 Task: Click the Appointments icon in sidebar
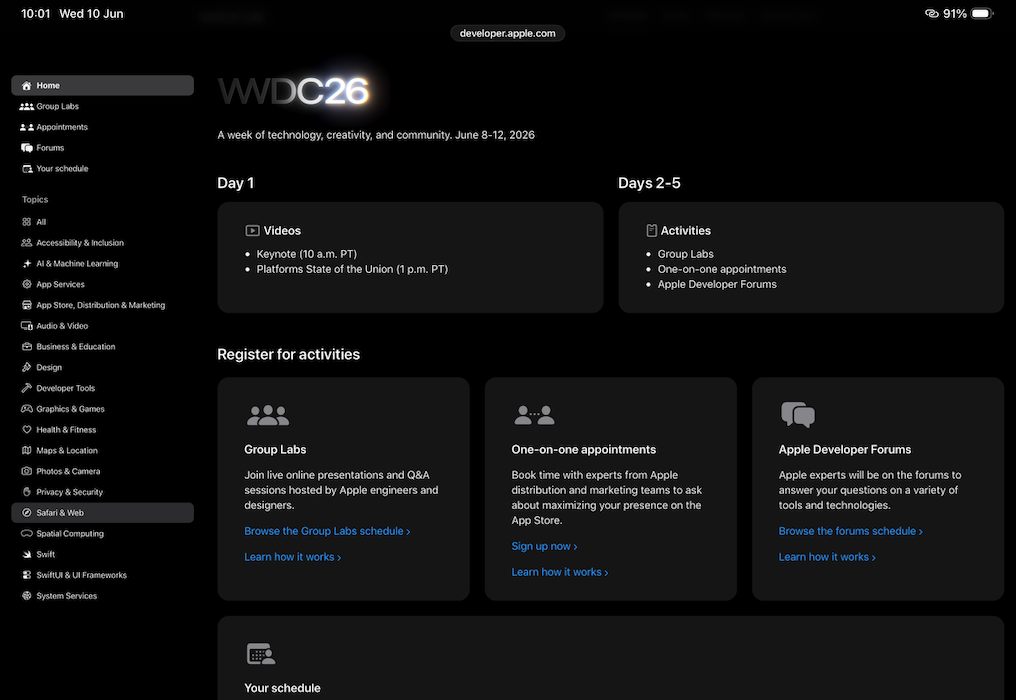click(x=27, y=127)
